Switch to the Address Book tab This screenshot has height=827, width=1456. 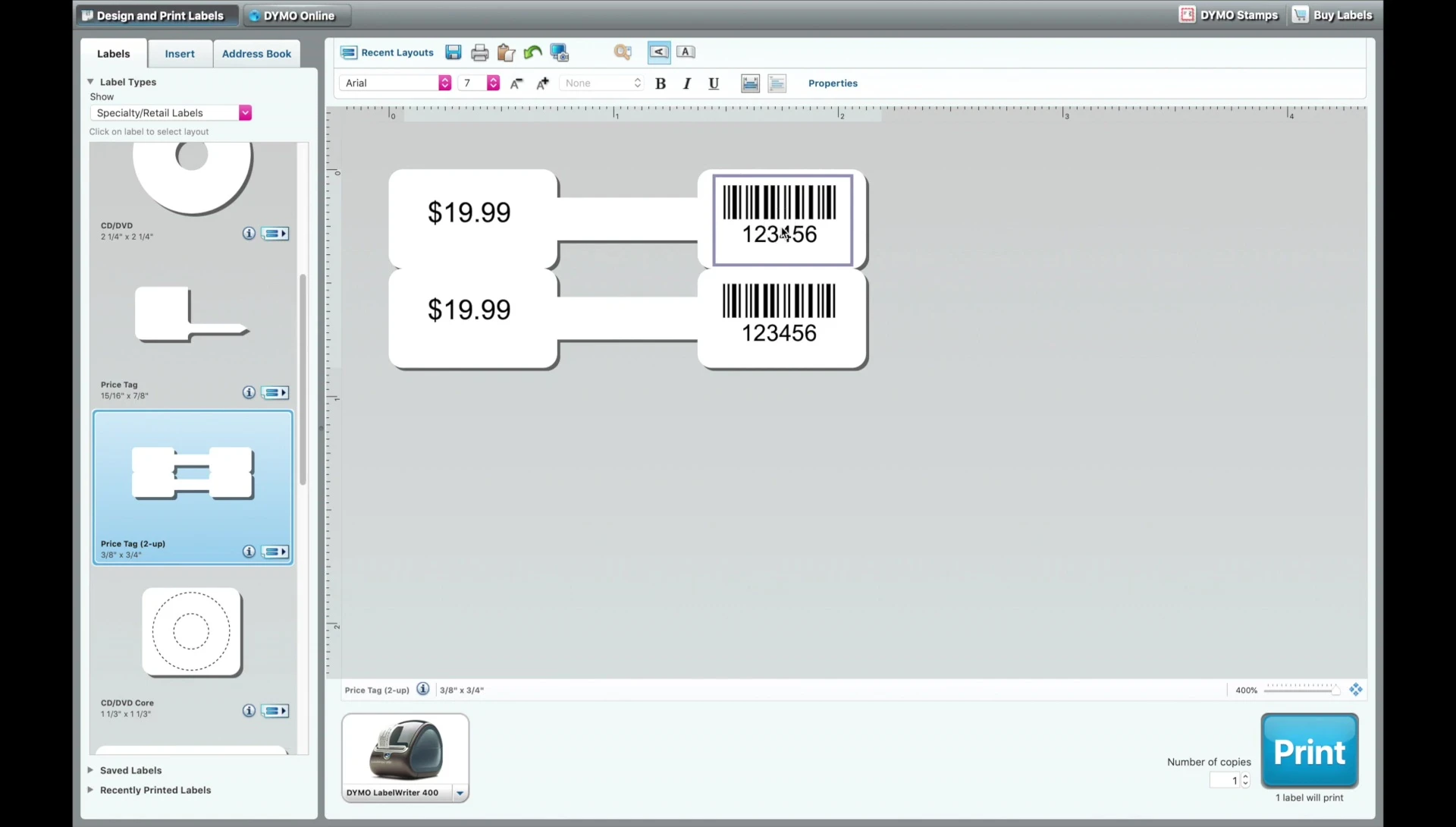256,54
